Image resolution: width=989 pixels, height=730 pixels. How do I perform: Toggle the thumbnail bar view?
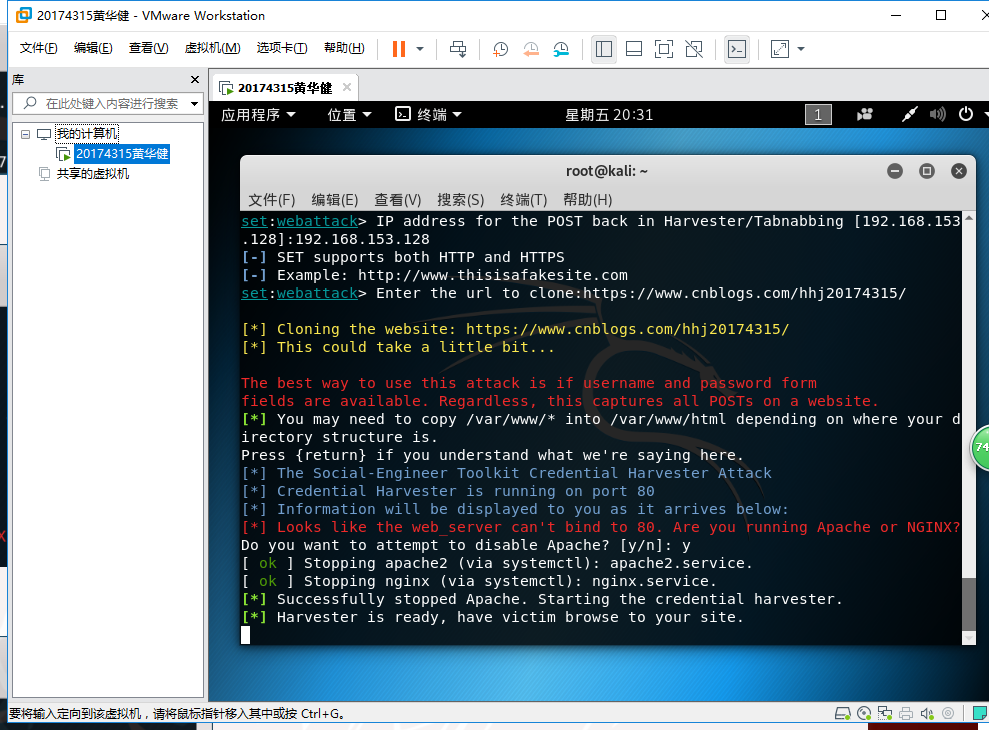tap(634, 49)
